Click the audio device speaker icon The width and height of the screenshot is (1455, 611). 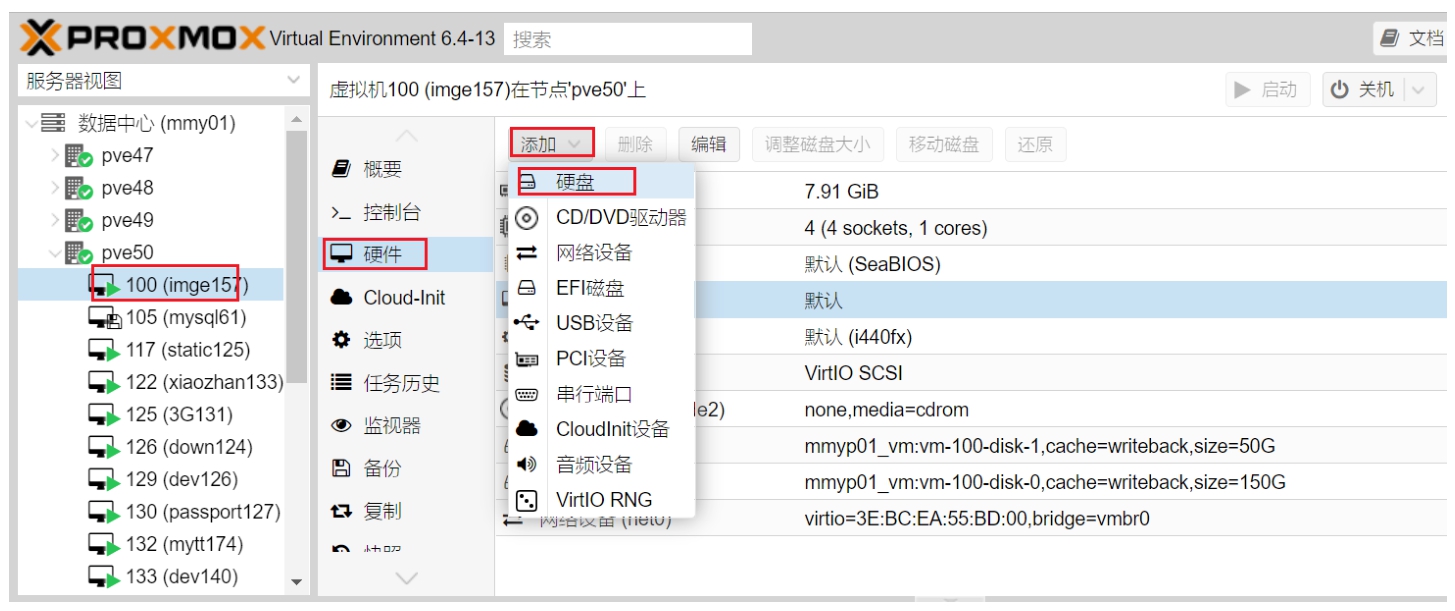tap(527, 464)
